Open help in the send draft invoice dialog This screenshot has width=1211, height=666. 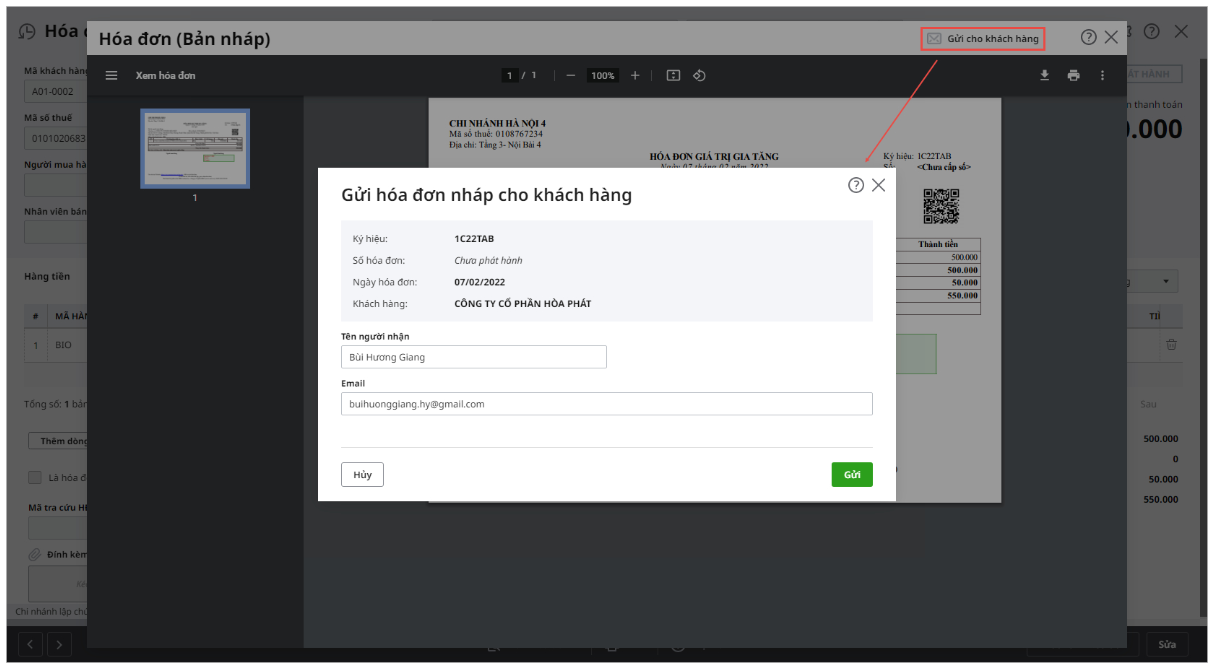pyautogui.click(x=856, y=185)
